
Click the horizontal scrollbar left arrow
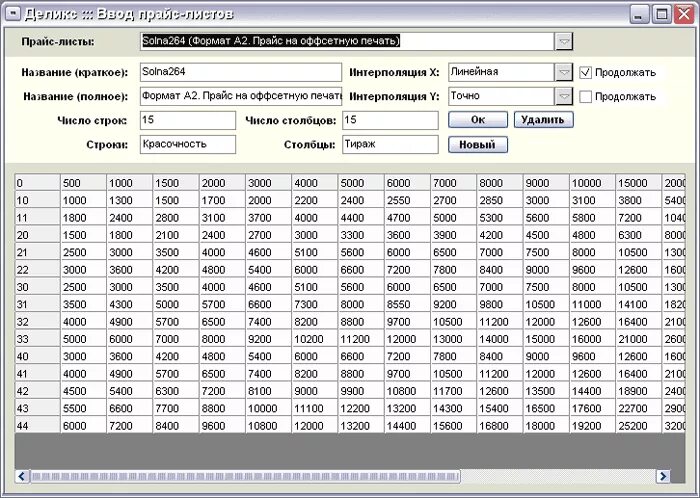coord(22,476)
